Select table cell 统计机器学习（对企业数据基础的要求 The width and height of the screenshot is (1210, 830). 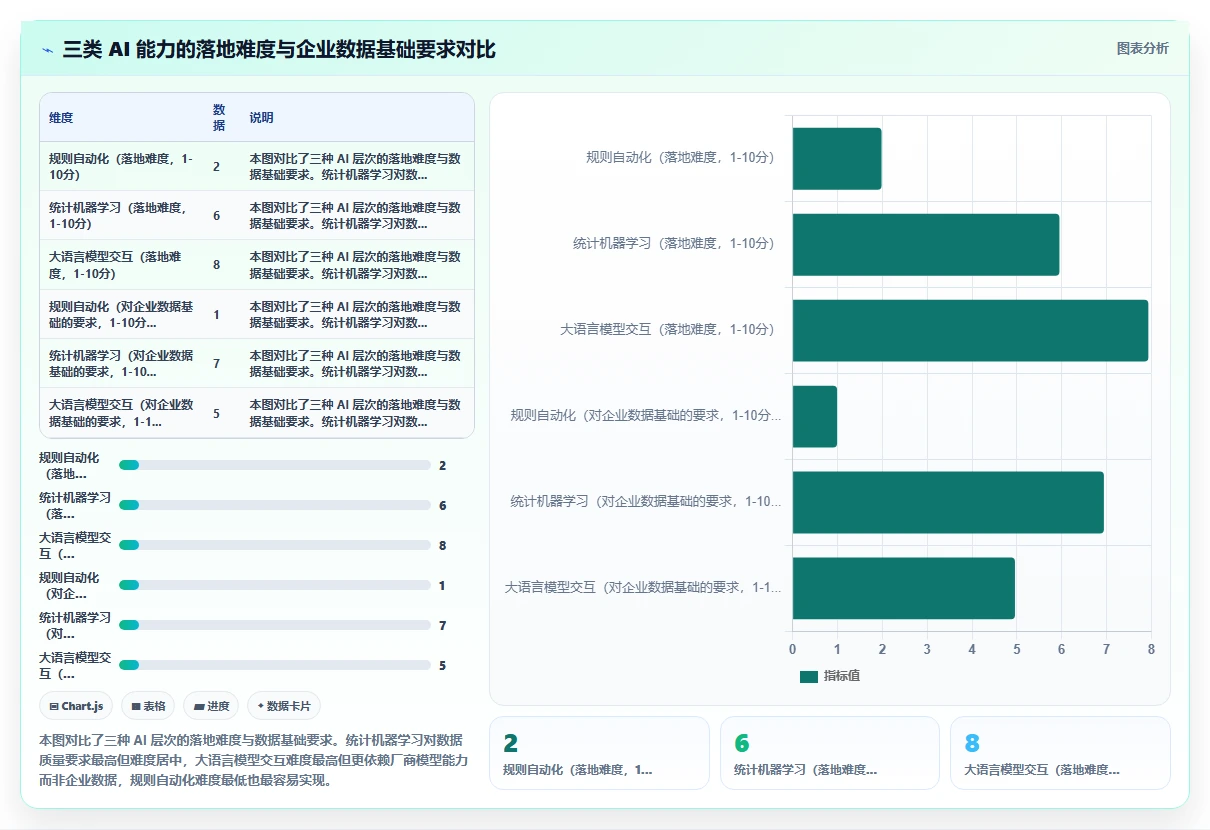coord(122,363)
